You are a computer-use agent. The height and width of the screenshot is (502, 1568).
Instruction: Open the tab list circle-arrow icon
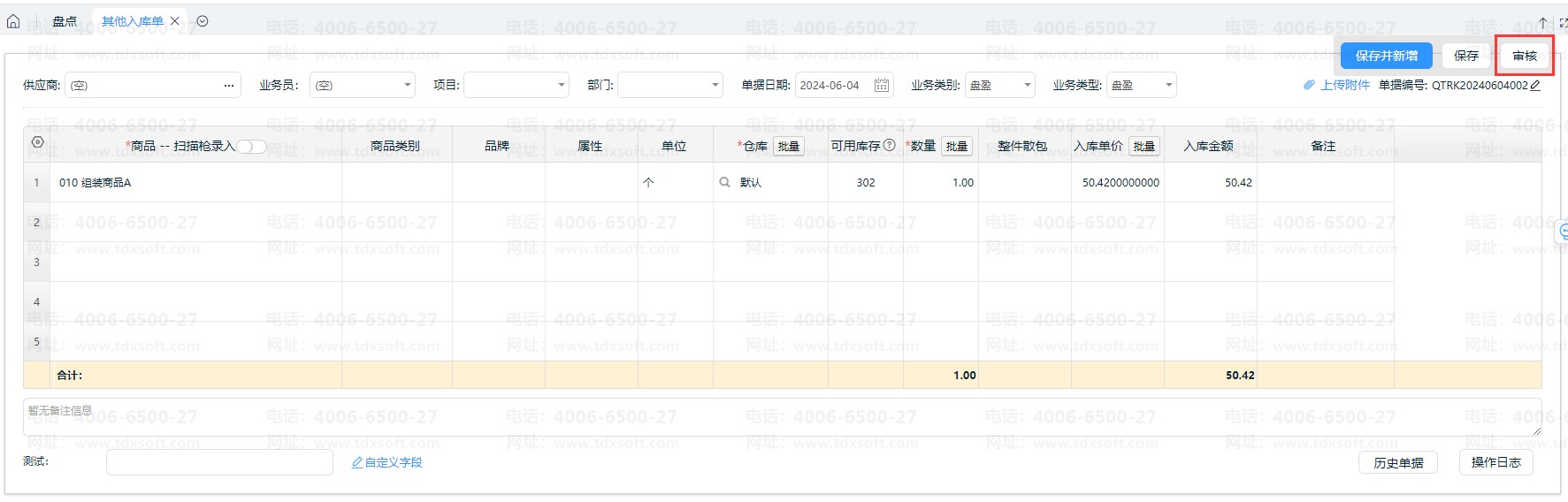(203, 21)
